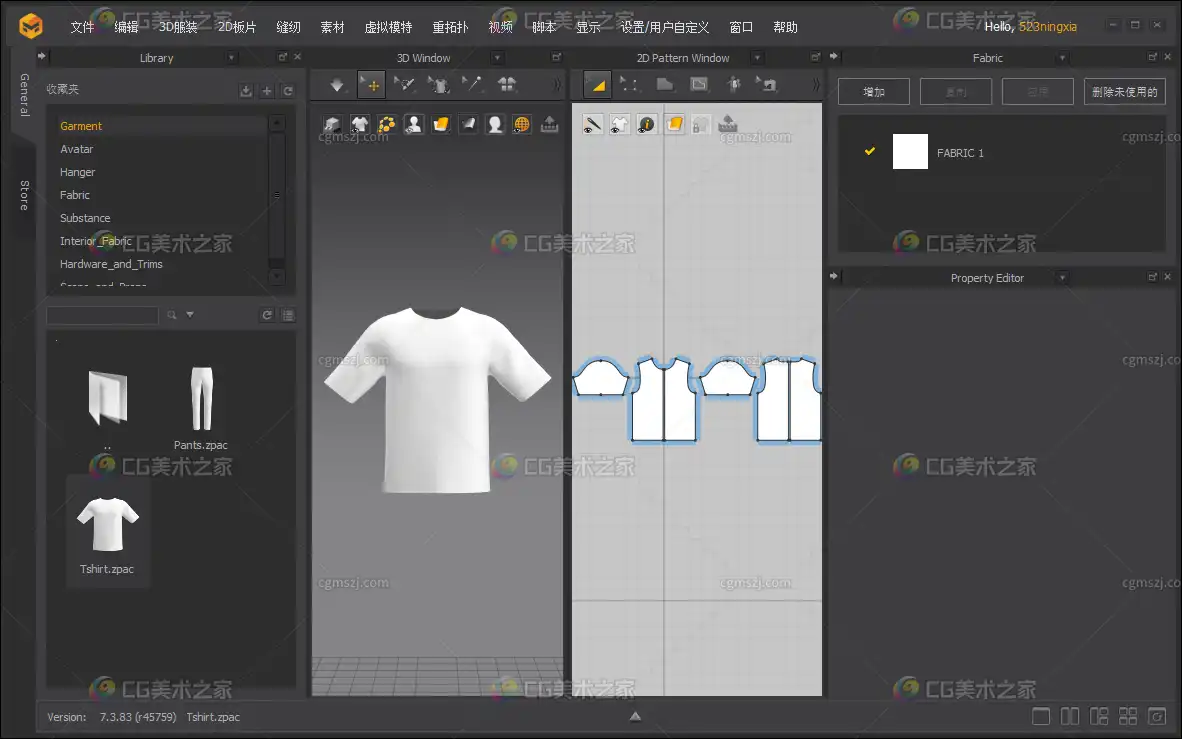Switch to the Store side tab
Screen dimensions: 1182x739
[x=24, y=196]
